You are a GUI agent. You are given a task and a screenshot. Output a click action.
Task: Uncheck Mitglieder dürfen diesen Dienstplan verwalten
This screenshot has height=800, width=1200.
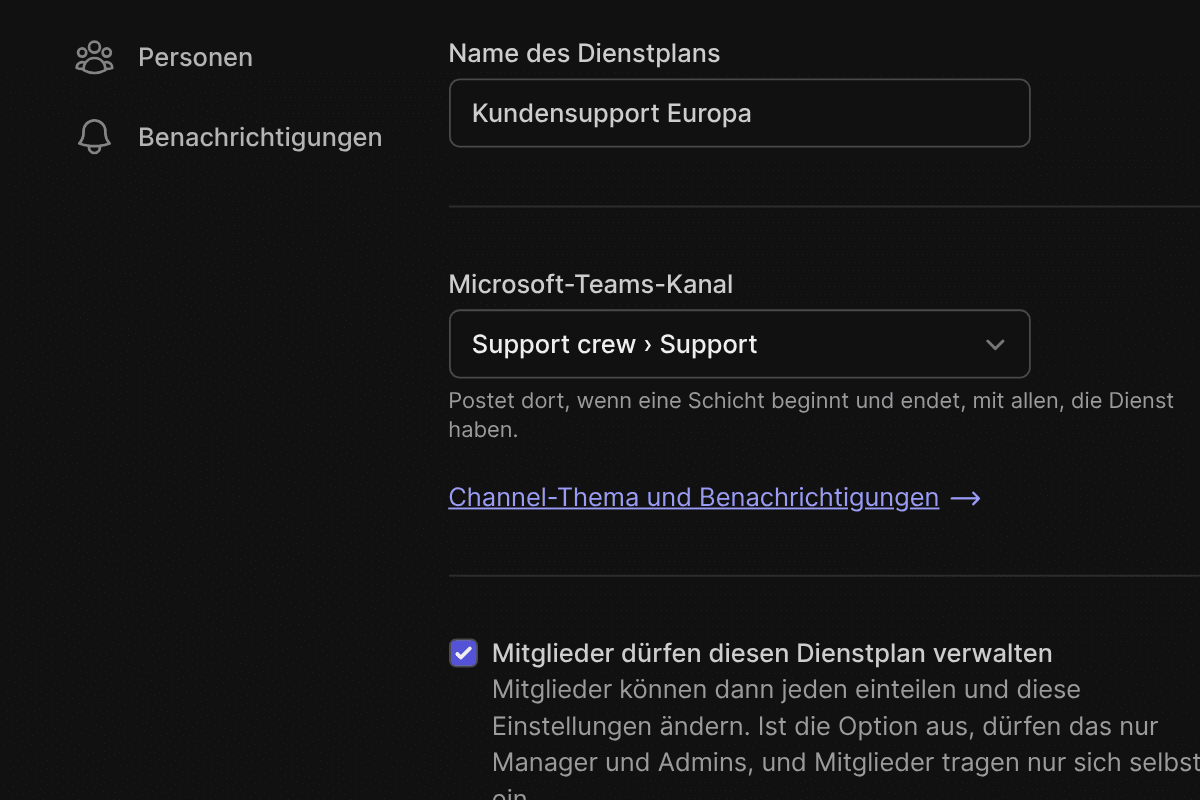[463, 653]
